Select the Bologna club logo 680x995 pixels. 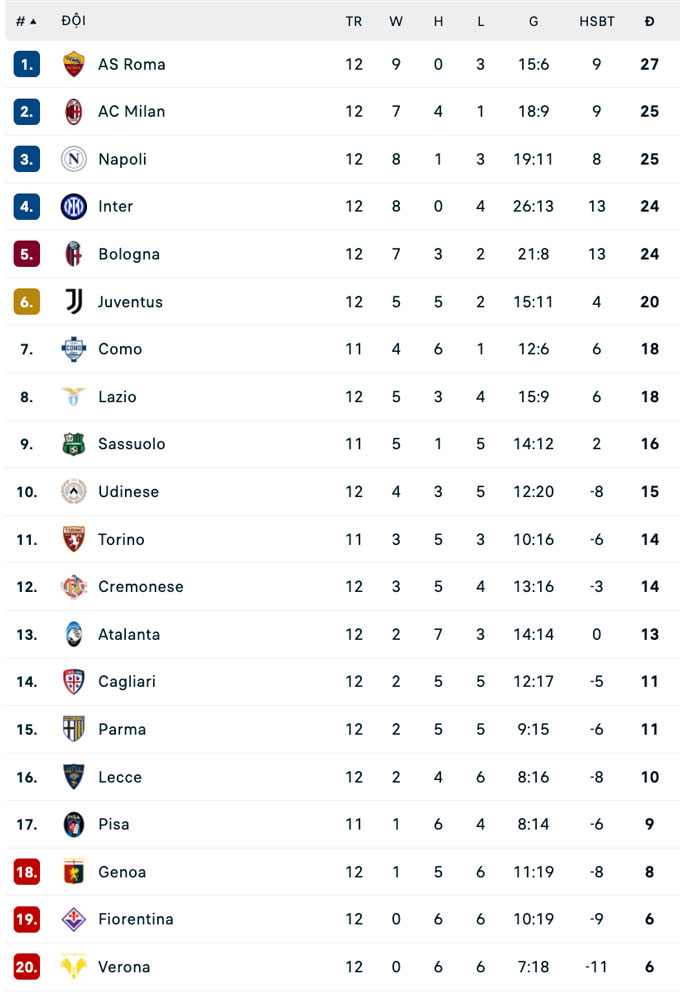pos(74,254)
